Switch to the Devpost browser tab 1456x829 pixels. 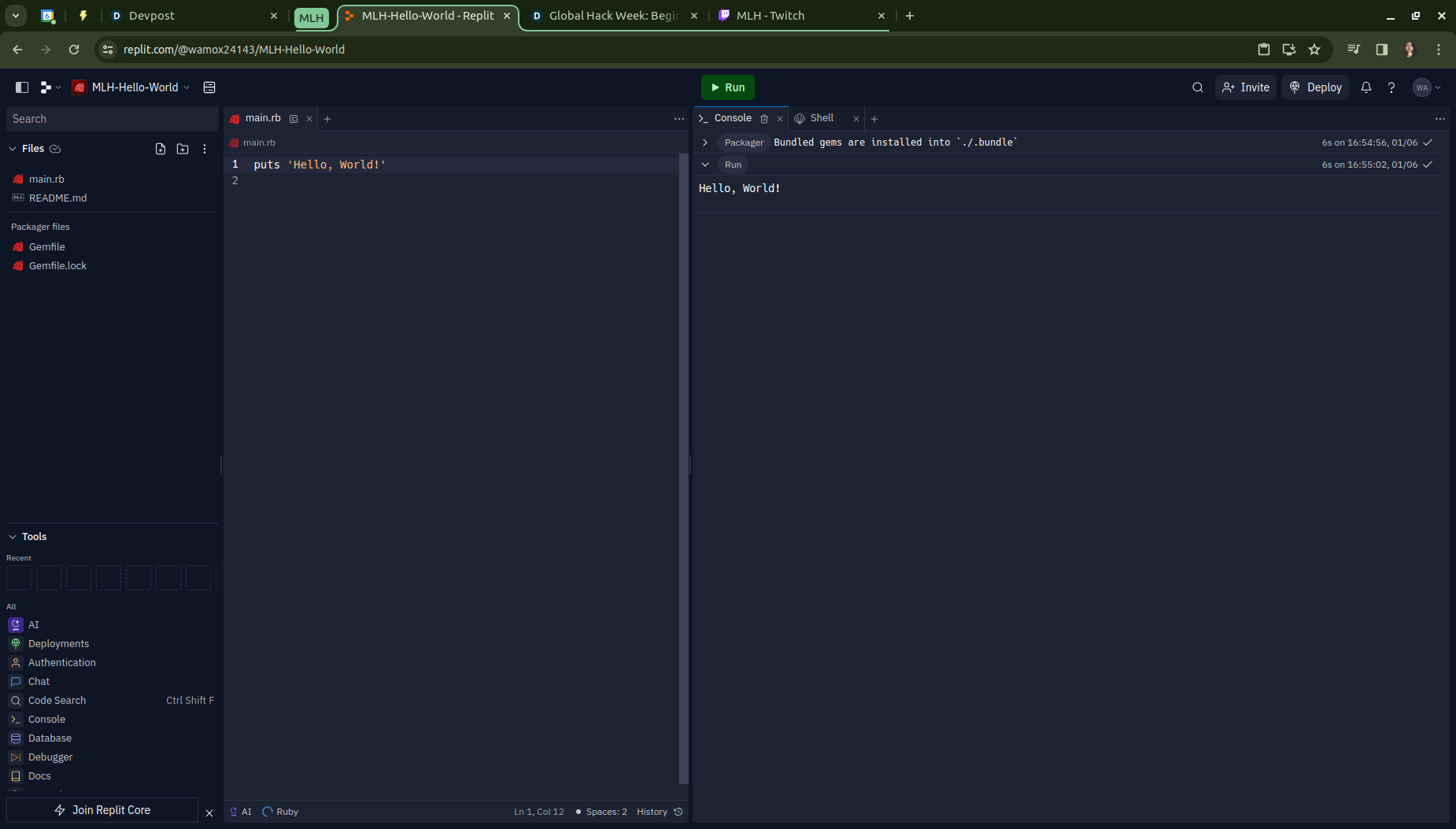pyautogui.click(x=194, y=16)
